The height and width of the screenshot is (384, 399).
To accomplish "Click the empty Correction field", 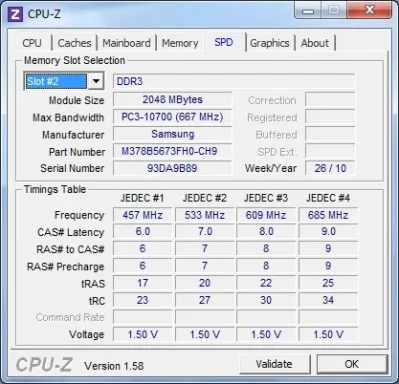I will coord(330,100).
